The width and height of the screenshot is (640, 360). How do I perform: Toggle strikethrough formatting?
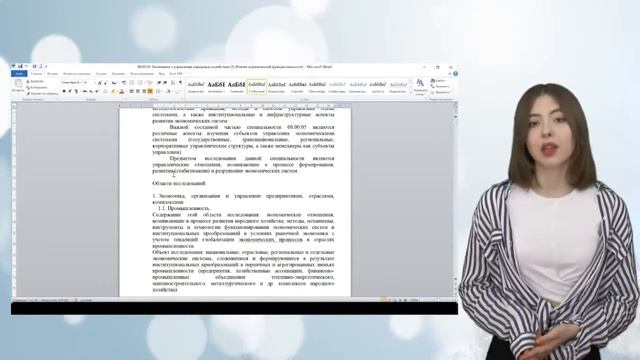pos(85,91)
